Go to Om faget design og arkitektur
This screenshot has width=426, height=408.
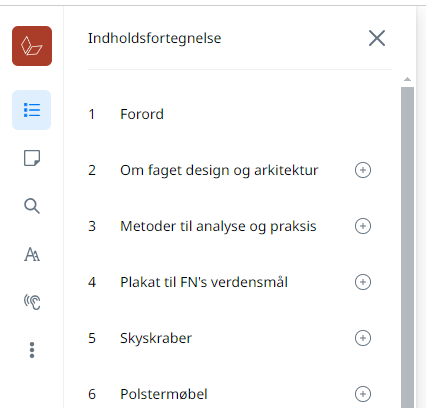point(219,170)
